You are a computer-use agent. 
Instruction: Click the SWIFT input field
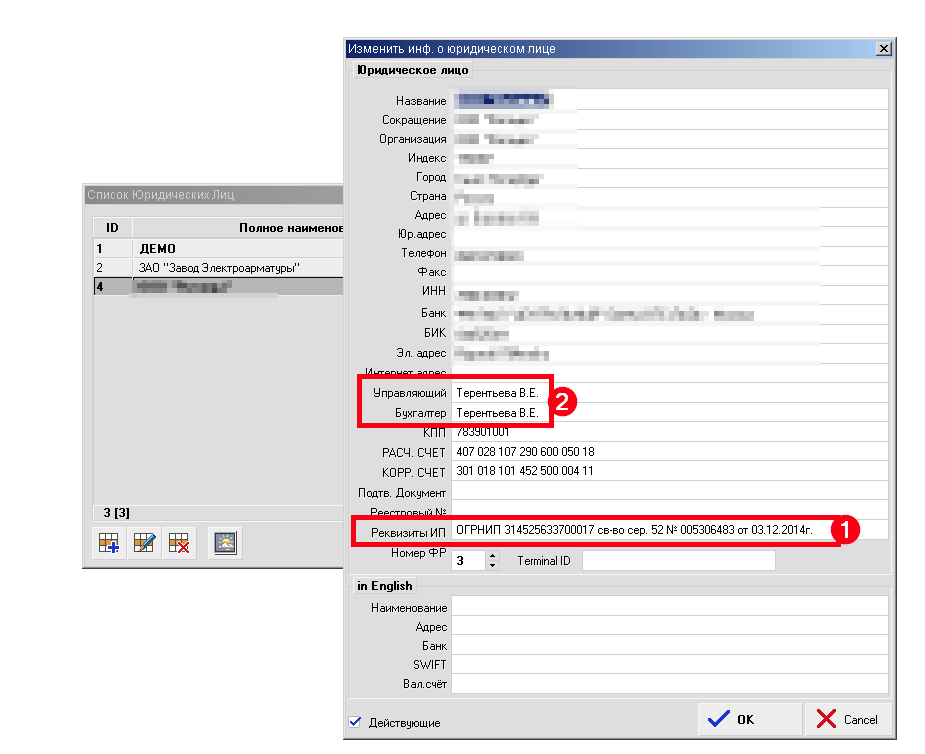(x=668, y=665)
